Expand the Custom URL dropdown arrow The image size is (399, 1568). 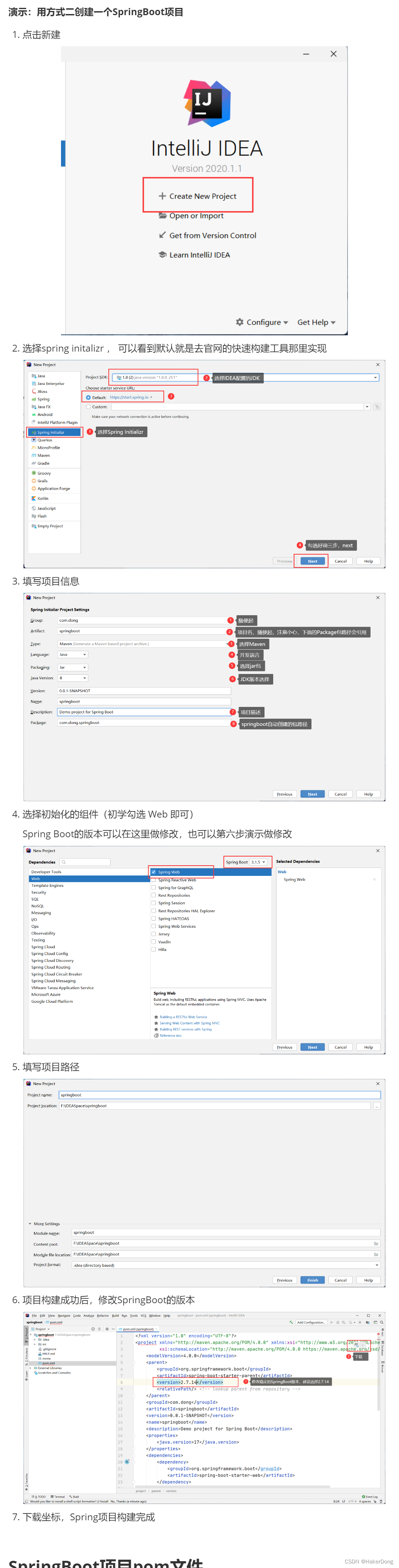pyautogui.click(x=367, y=406)
